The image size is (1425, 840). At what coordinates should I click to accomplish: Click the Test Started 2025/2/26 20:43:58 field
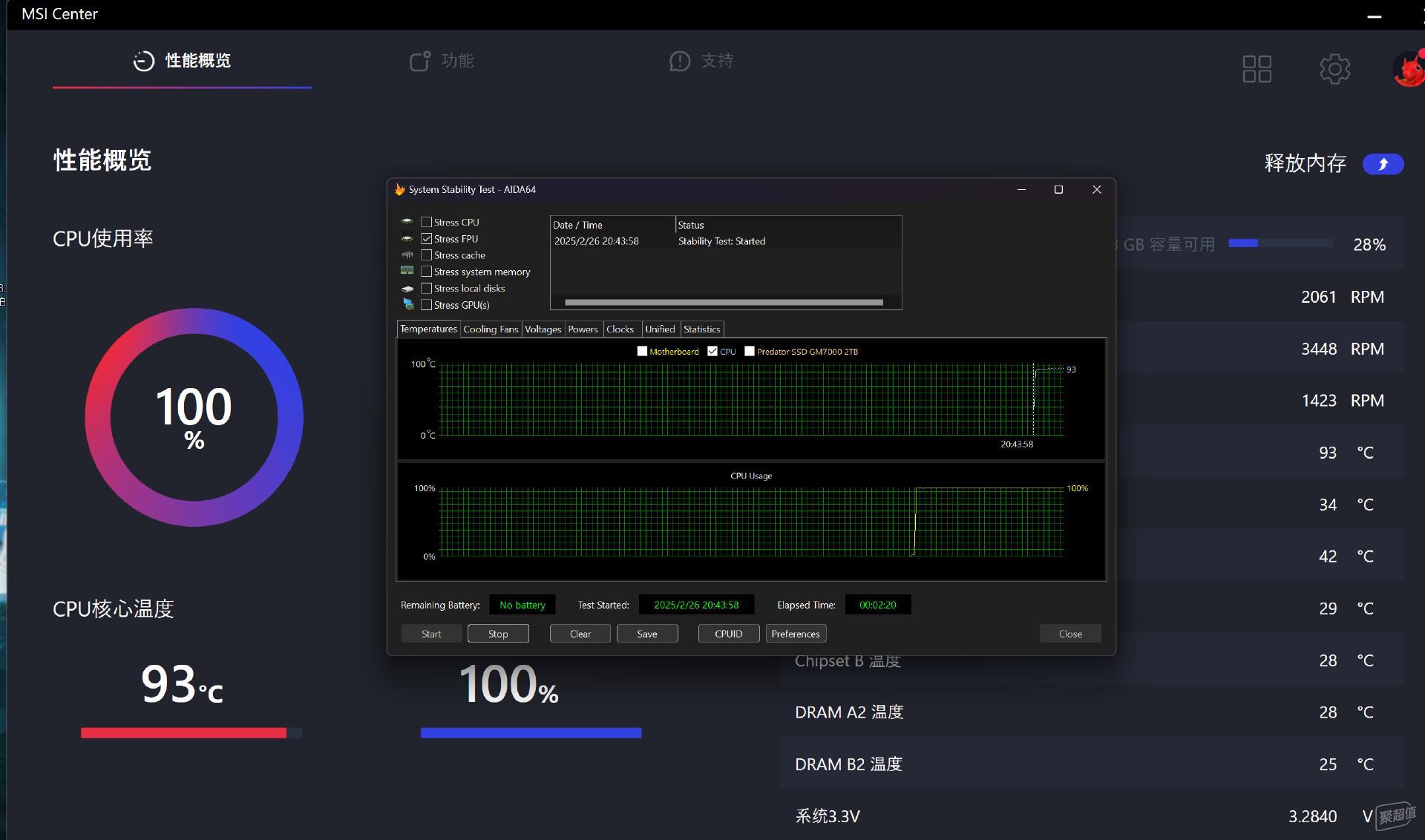tap(696, 605)
